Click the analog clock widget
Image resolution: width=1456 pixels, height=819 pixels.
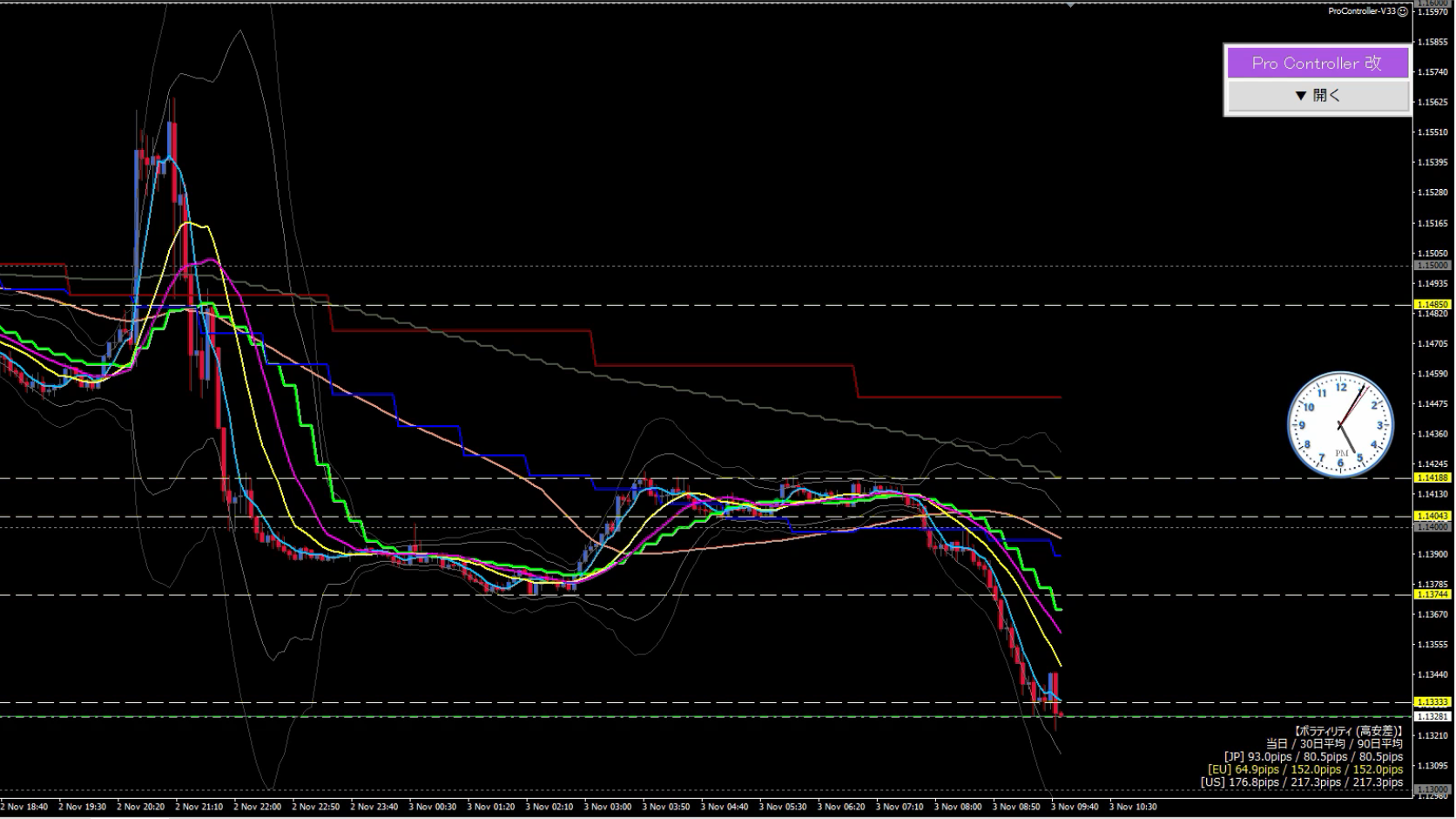tap(1341, 424)
